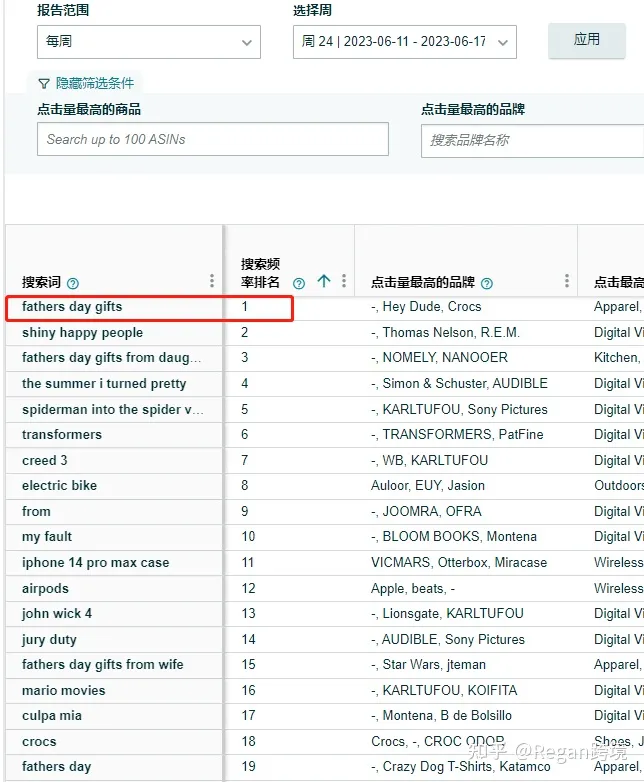This screenshot has height=782, width=644.
Task: Click brands cell Star Wars, jteman
Action: tap(428, 664)
